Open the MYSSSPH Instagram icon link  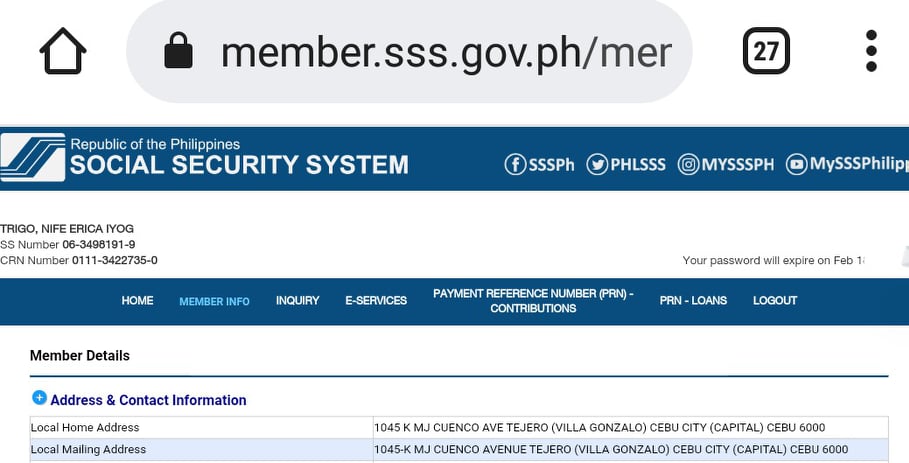689,164
